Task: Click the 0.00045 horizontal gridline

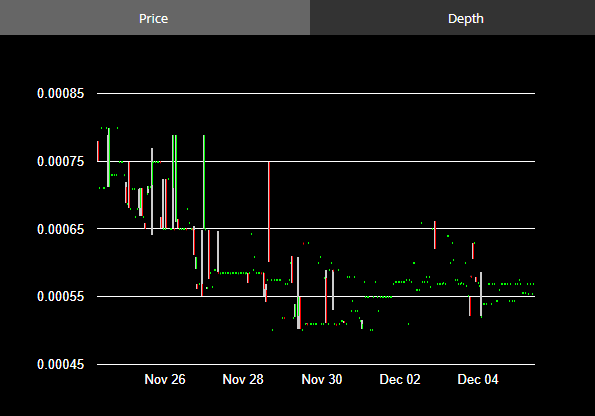Action: pyautogui.click(x=316, y=364)
